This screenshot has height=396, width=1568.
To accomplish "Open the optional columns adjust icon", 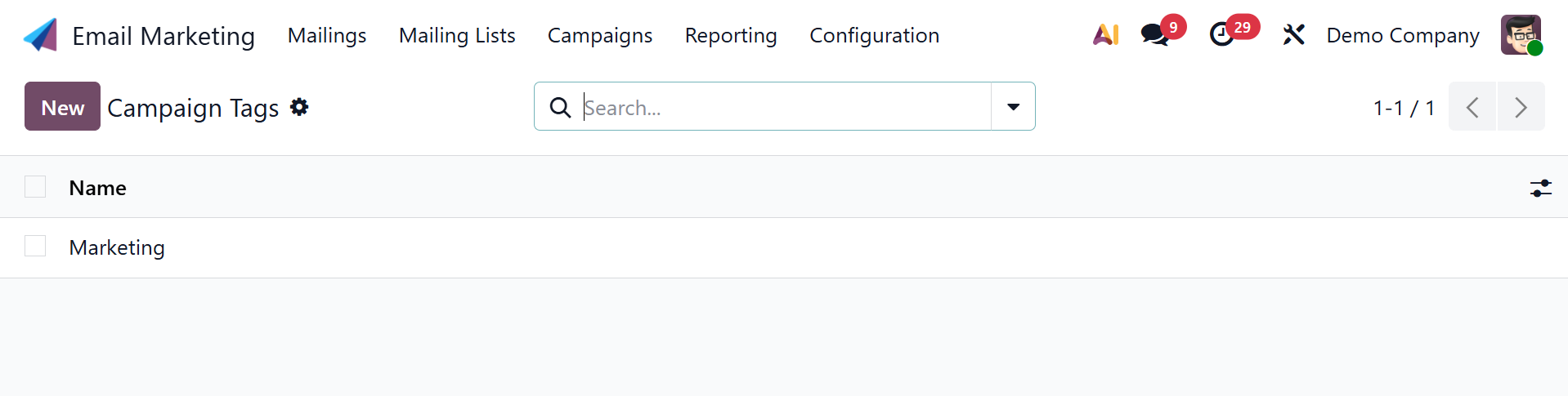I will tap(1540, 188).
